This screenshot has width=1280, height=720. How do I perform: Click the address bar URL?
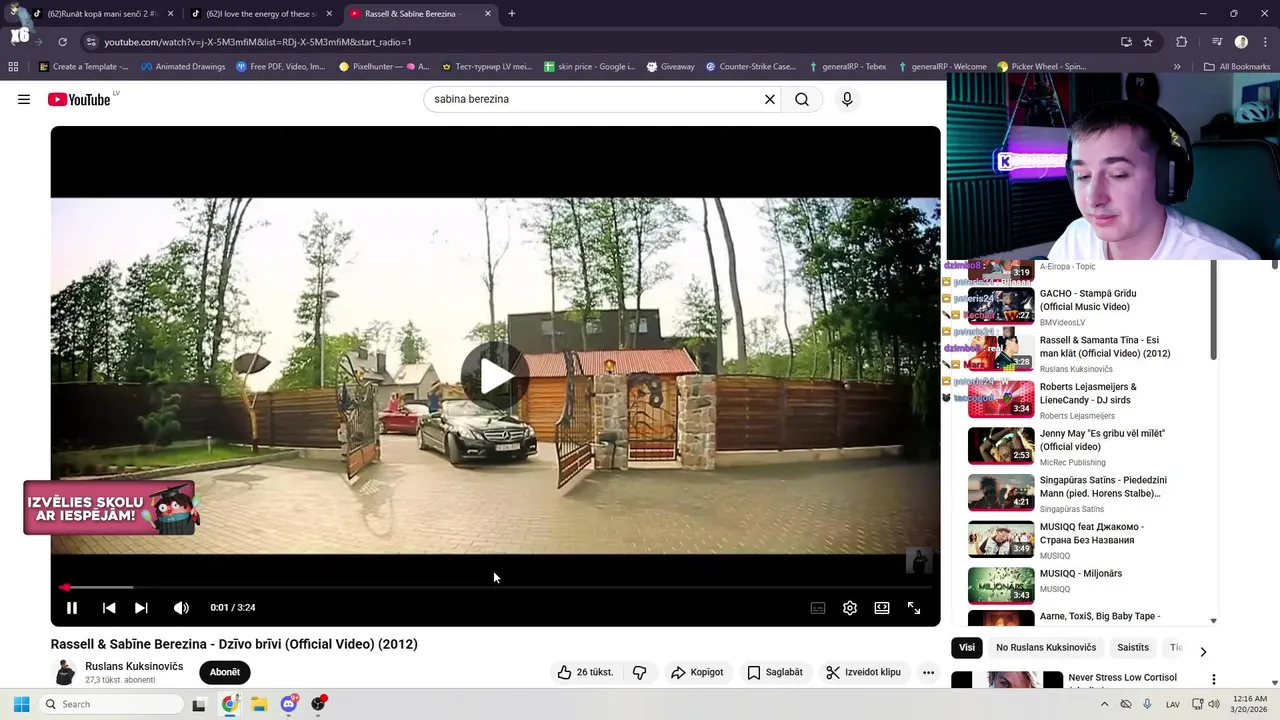pos(258,42)
